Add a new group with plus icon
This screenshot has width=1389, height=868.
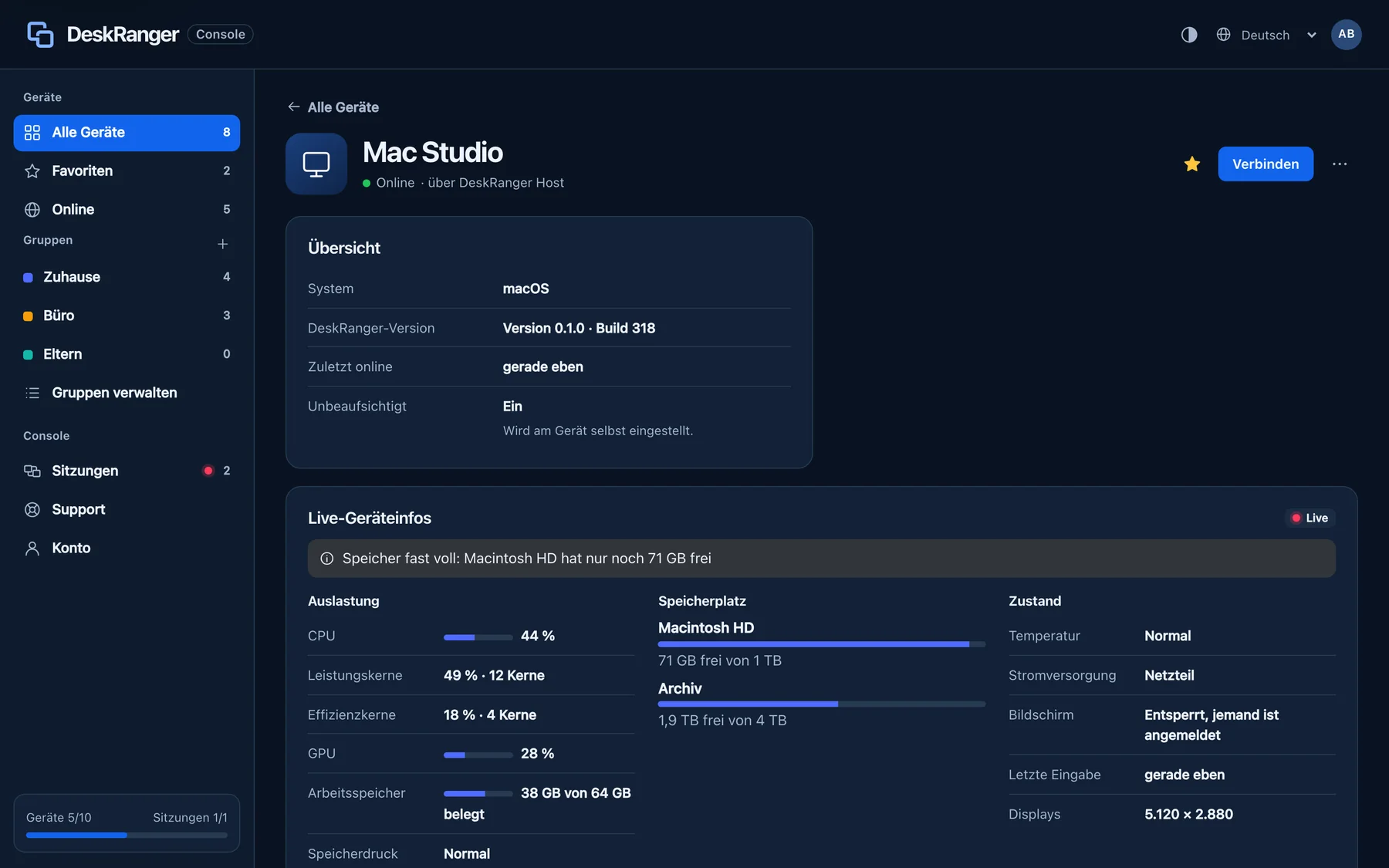pyautogui.click(x=222, y=244)
